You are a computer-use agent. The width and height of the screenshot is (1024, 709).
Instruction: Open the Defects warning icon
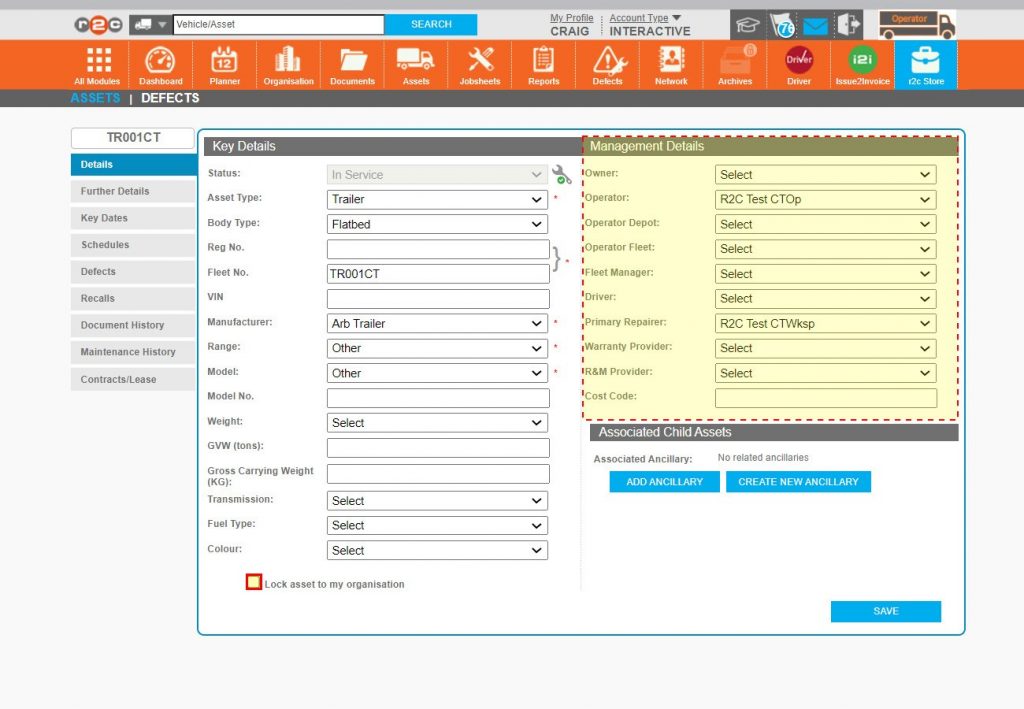click(607, 63)
